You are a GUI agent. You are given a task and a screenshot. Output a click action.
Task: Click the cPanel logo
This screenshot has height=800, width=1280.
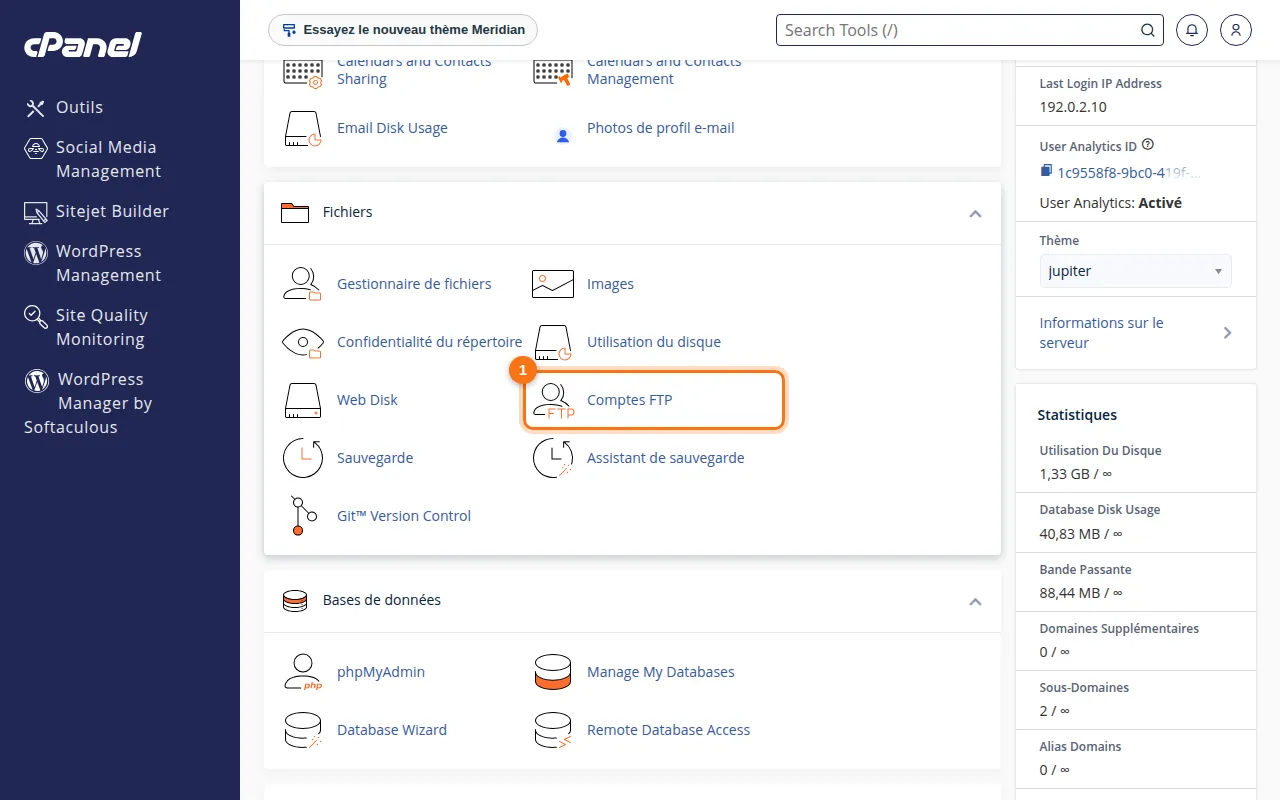pyautogui.click(x=83, y=44)
